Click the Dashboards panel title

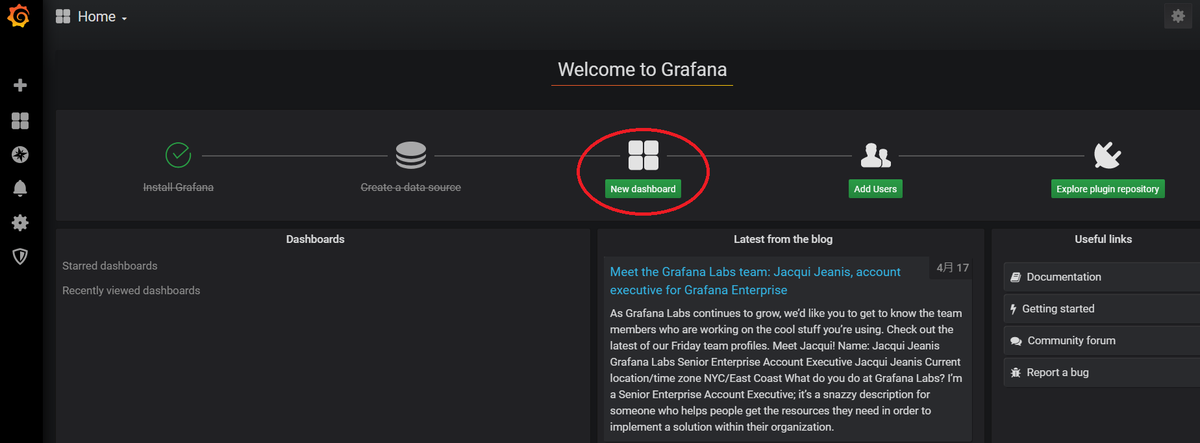pos(315,240)
